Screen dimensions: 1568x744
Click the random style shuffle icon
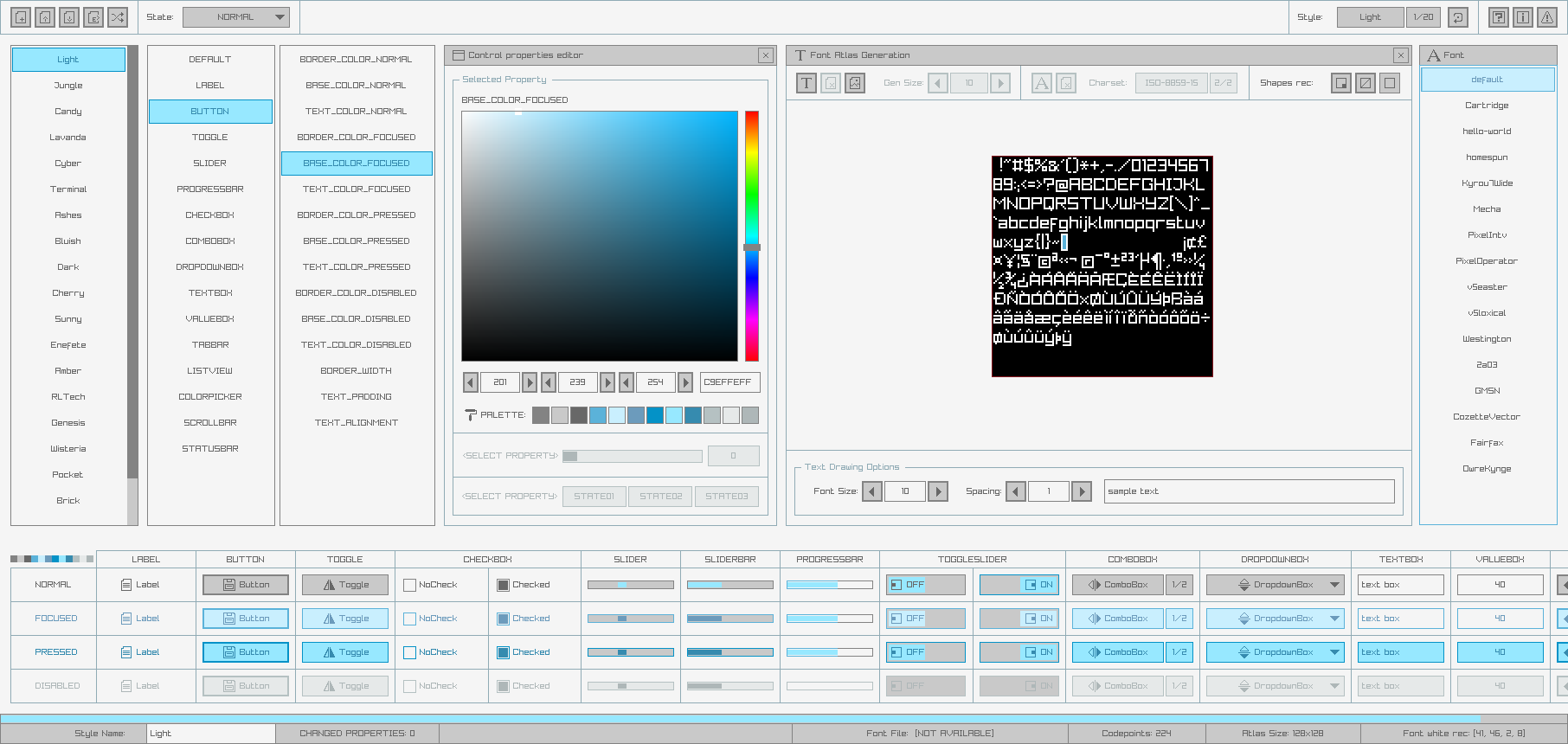click(x=118, y=17)
